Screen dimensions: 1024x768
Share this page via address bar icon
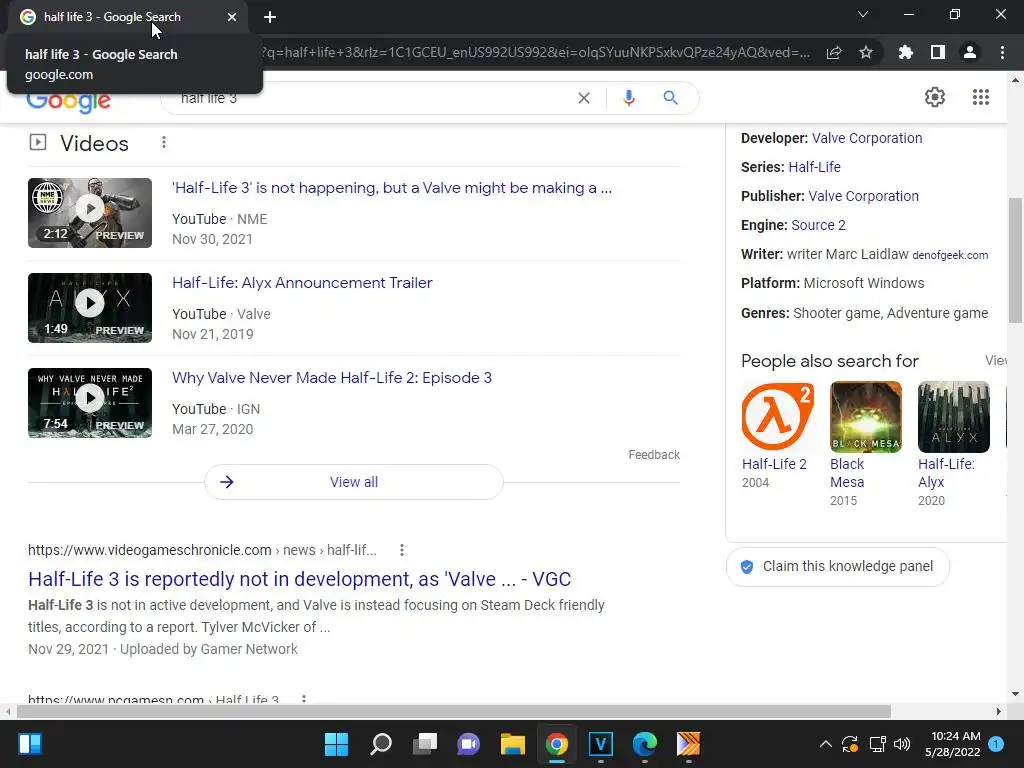[x=834, y=53]
